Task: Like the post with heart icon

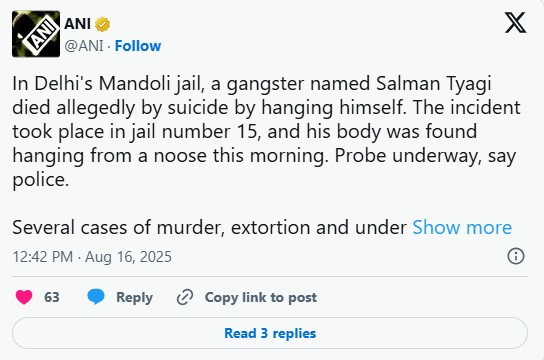Action: (24, 297)
